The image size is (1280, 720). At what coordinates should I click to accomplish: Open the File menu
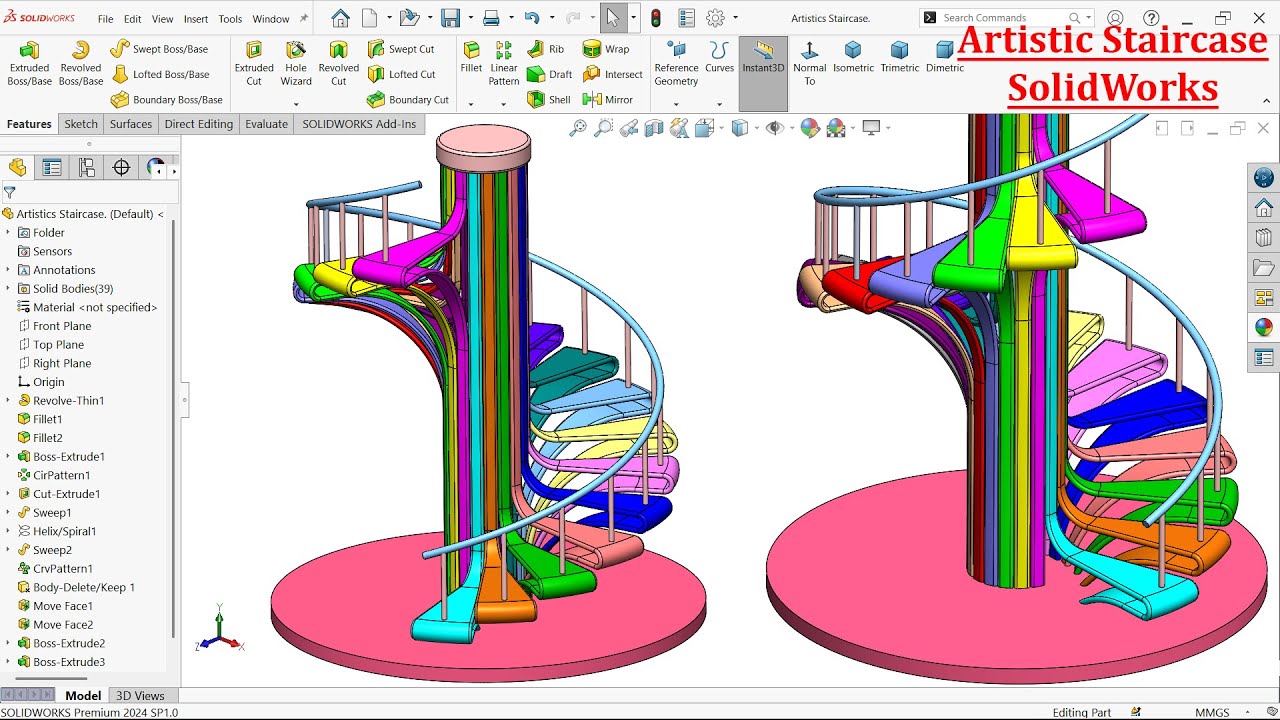105,19
